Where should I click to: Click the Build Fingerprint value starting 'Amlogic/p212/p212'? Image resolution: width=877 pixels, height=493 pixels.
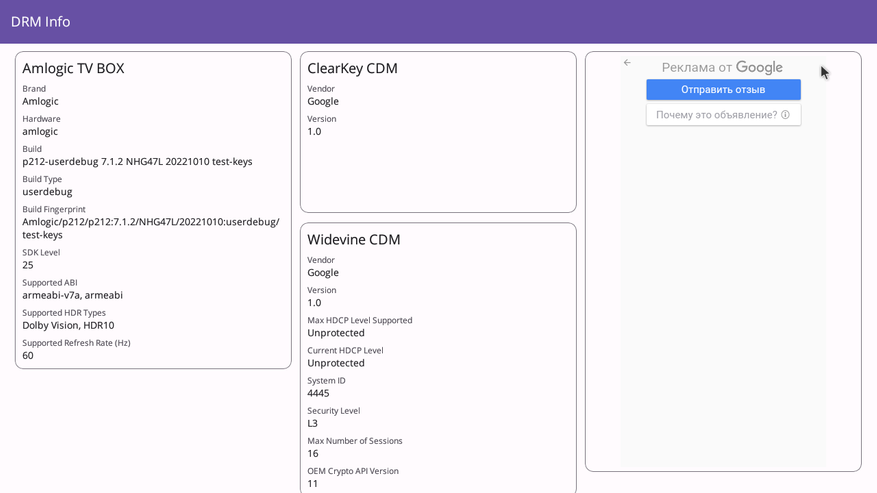pyautogui.click(x=151, y=228)
